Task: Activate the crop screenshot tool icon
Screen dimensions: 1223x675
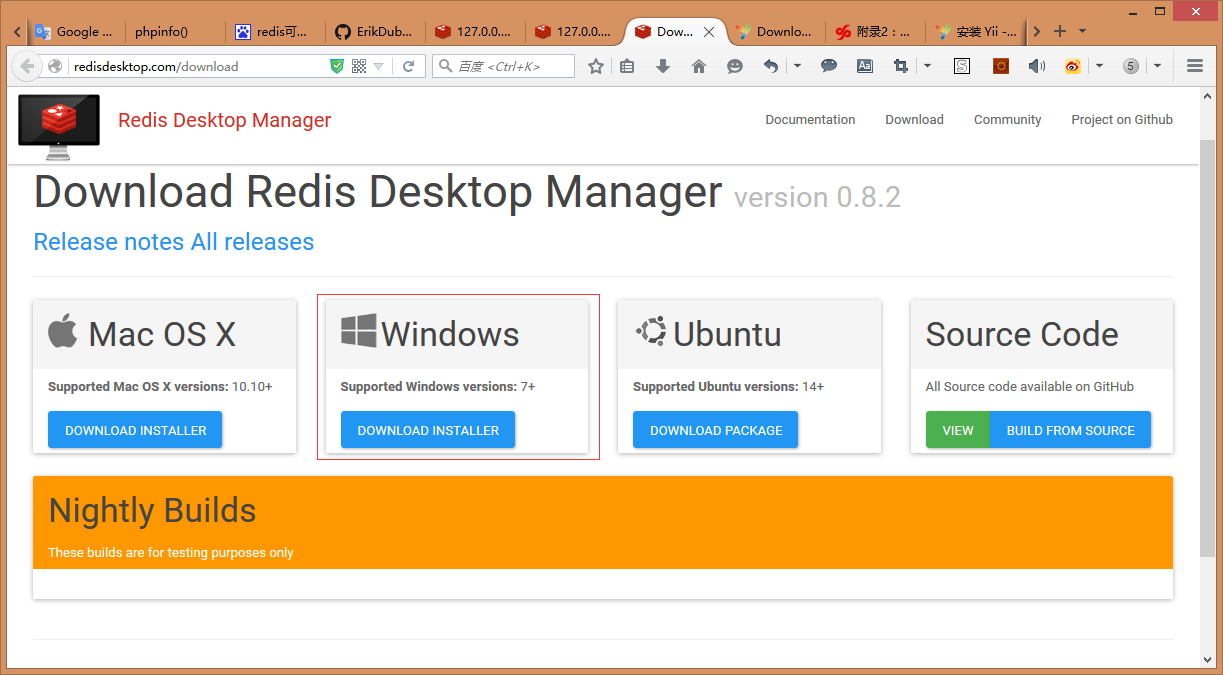Action: pos(901,66)
